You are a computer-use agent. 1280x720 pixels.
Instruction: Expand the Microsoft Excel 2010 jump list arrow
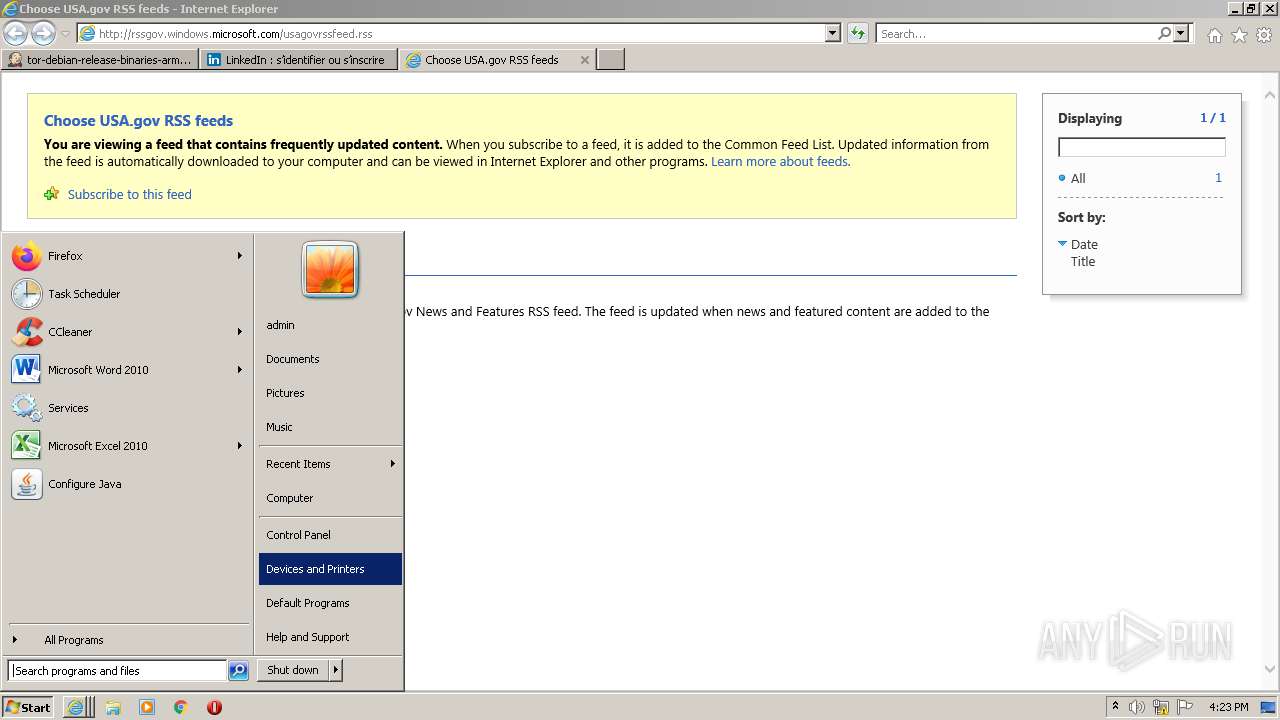tap(240, 446)
